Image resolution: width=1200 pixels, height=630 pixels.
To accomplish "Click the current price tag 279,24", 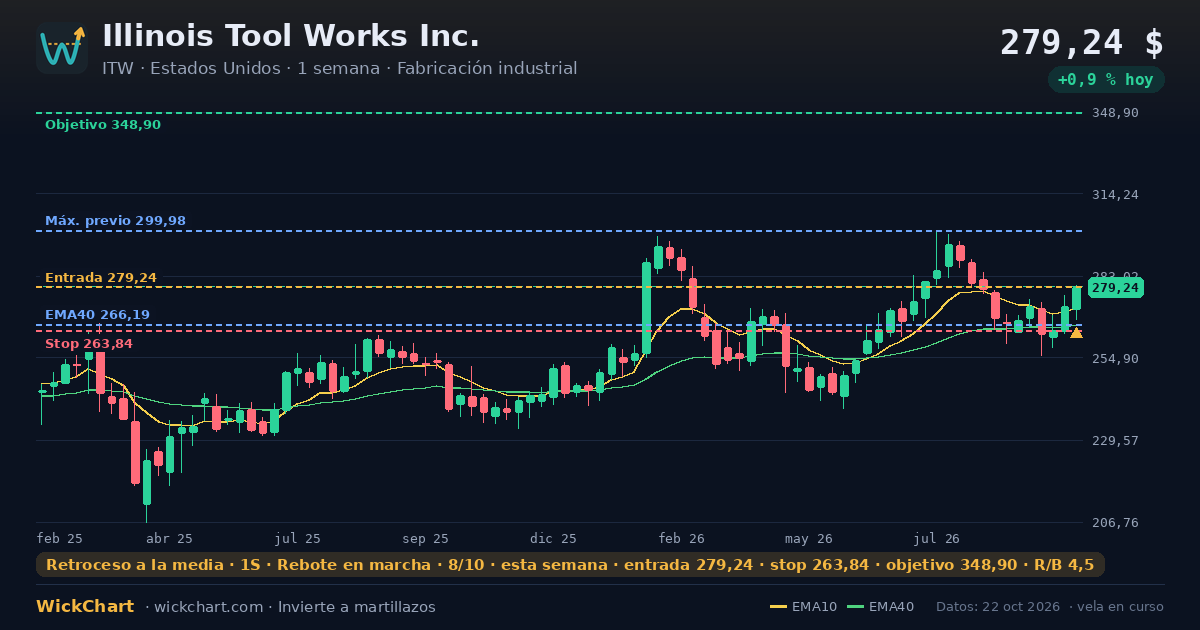I will (x=1116, y=288).
